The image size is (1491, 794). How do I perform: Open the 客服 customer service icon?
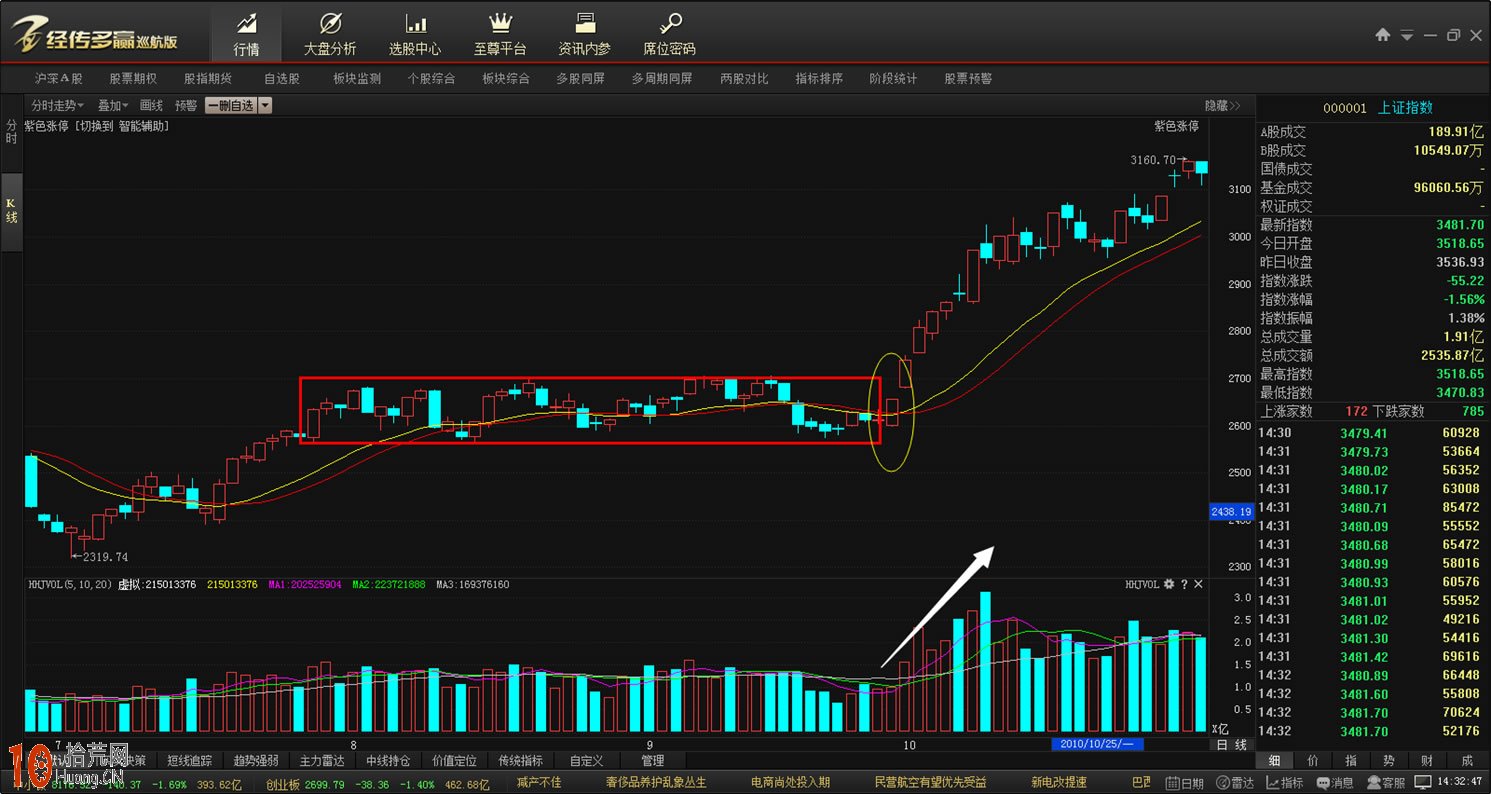coord(1386,783)
